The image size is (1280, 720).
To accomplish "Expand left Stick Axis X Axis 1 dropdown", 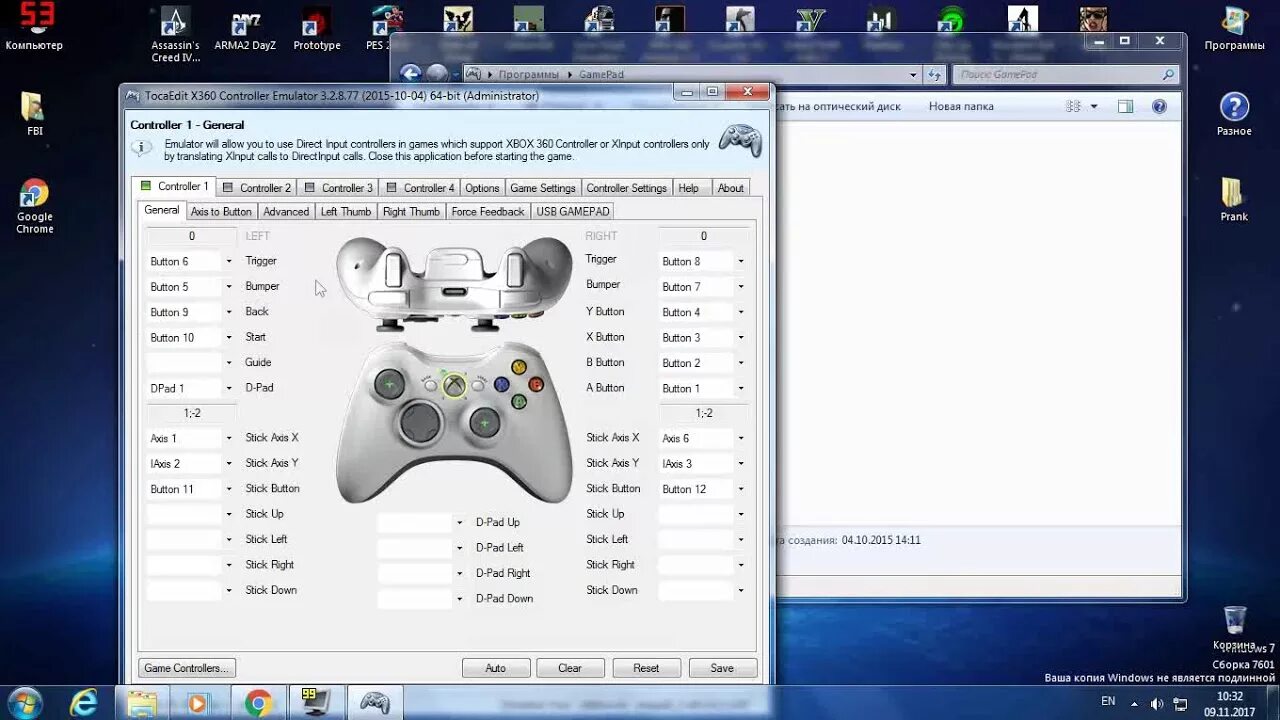I will [229, 438].
